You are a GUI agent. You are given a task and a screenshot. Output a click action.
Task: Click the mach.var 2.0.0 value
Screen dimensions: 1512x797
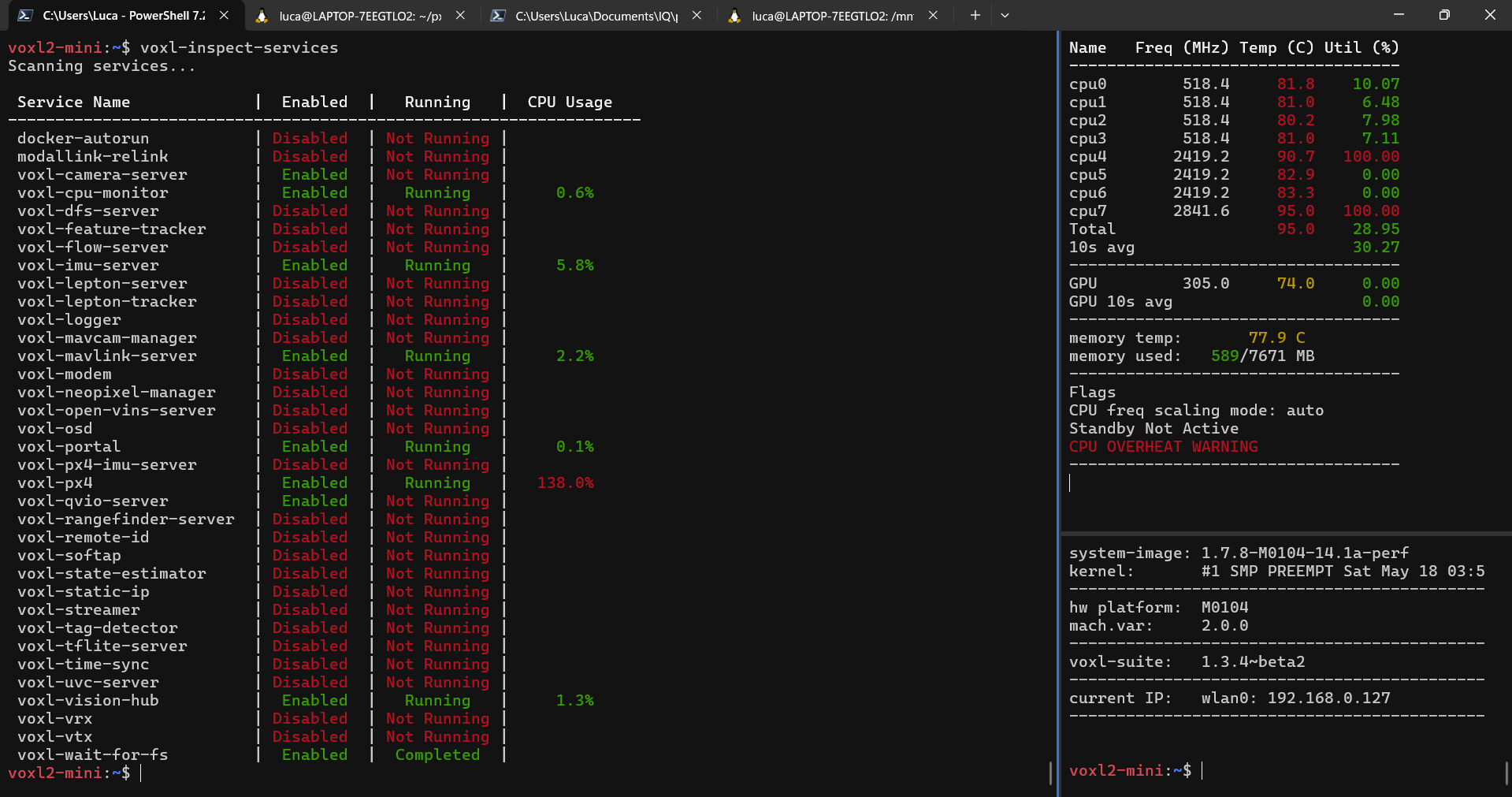pyautogui.click(x=1225, y=626)
